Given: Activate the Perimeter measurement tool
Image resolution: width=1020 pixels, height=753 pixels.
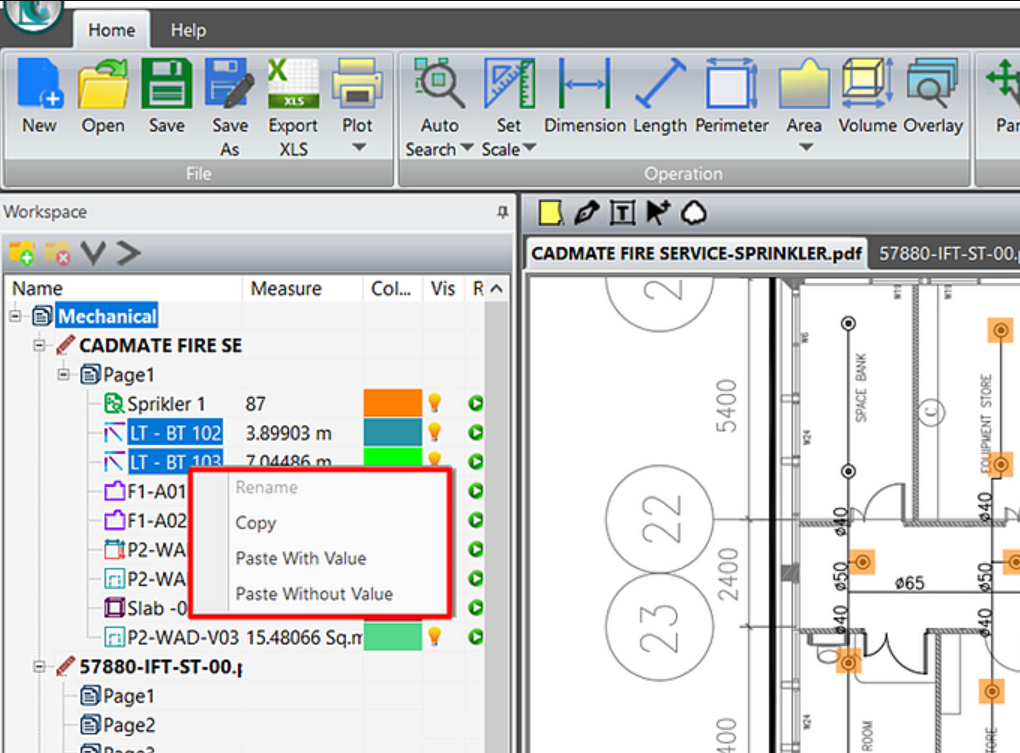Looking at the screenshot, I should [x=731, y=97].
